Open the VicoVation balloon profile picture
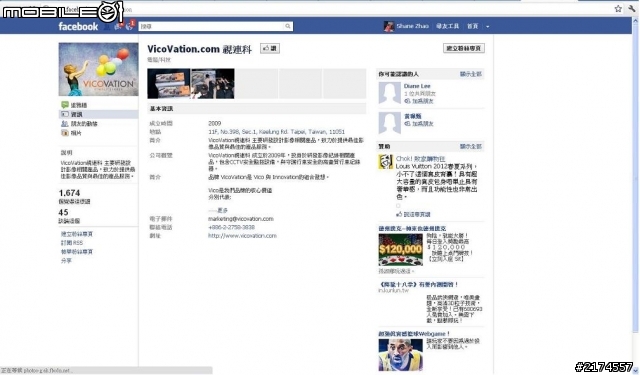 pyautogui.click(x=98, y=69)
